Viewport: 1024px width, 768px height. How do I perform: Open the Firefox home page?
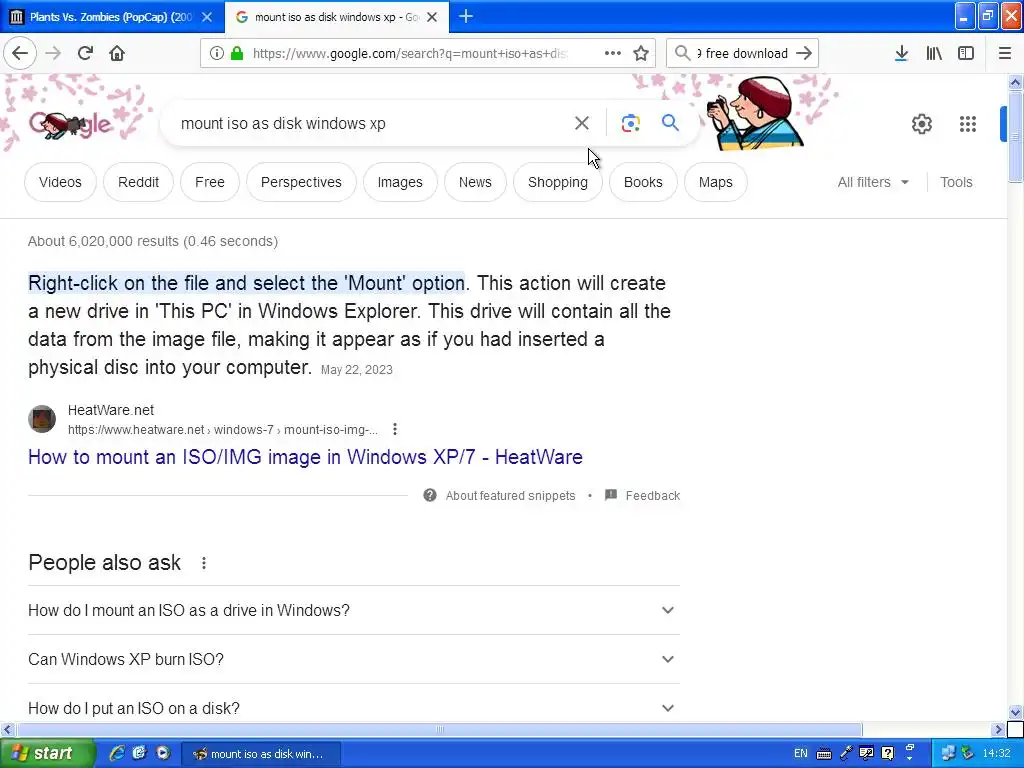(117, 53)
